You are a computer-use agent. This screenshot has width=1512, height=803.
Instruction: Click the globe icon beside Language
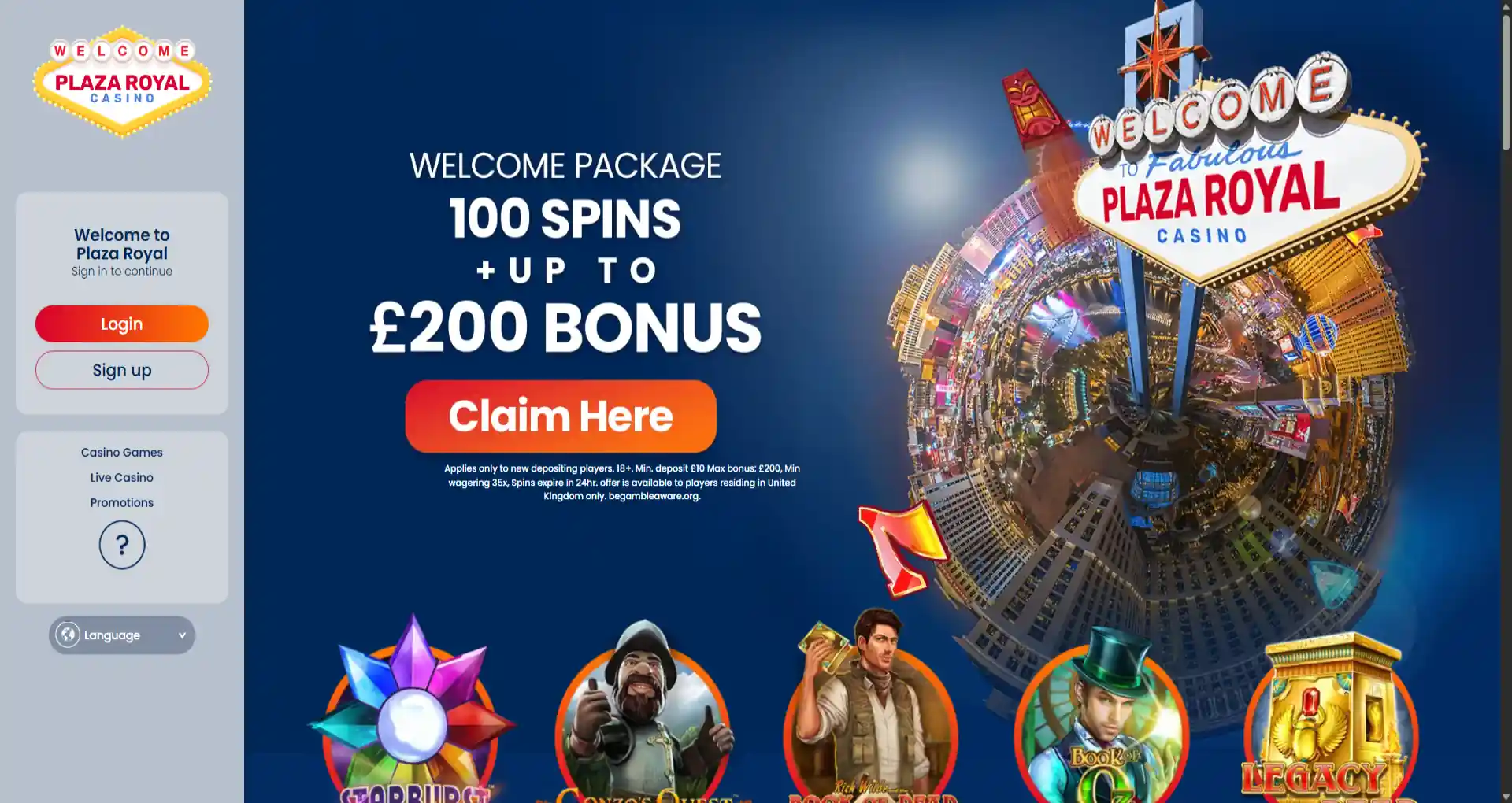coord(68,635)
